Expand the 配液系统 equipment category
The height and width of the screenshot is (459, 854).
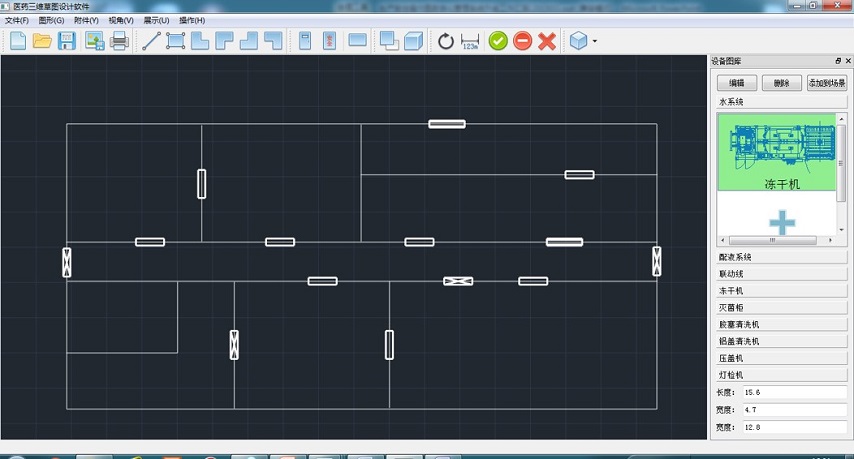781,257
